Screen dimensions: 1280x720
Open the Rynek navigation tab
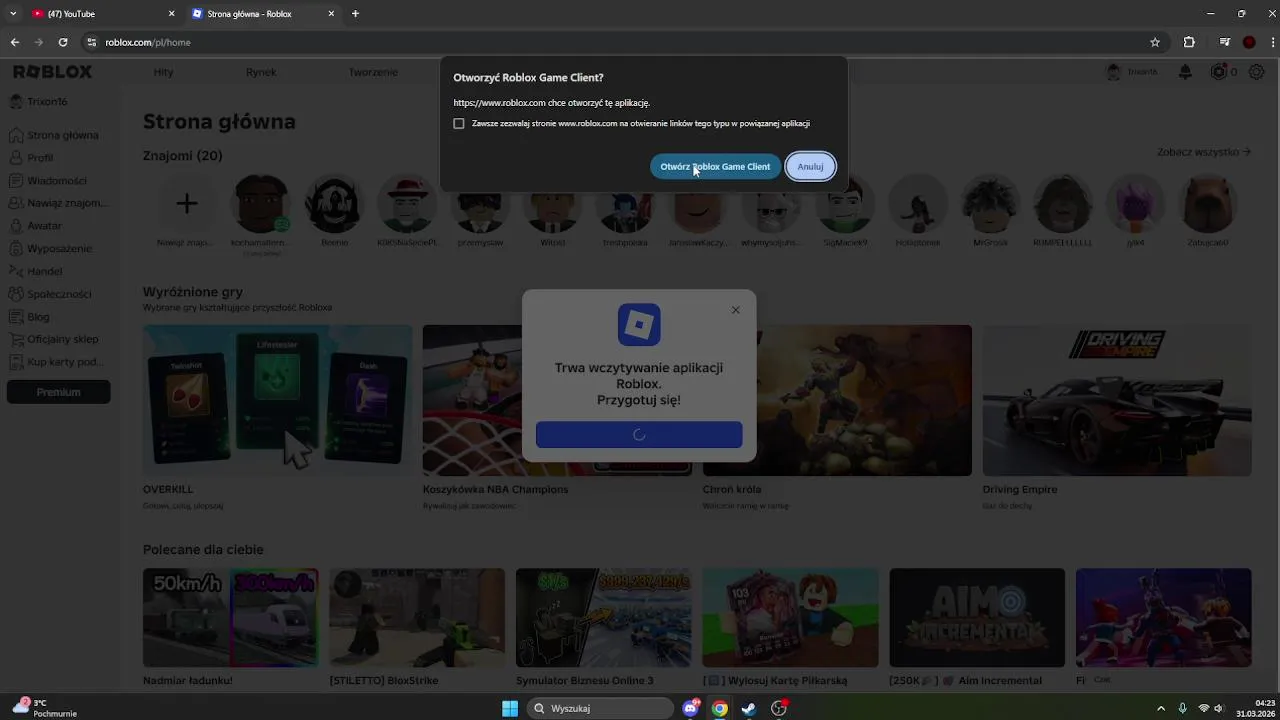click(261, 72)
